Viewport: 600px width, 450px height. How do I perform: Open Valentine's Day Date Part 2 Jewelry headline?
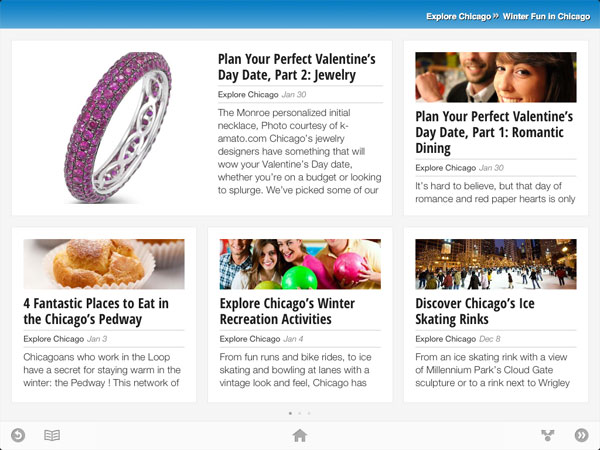coord(297,67)
